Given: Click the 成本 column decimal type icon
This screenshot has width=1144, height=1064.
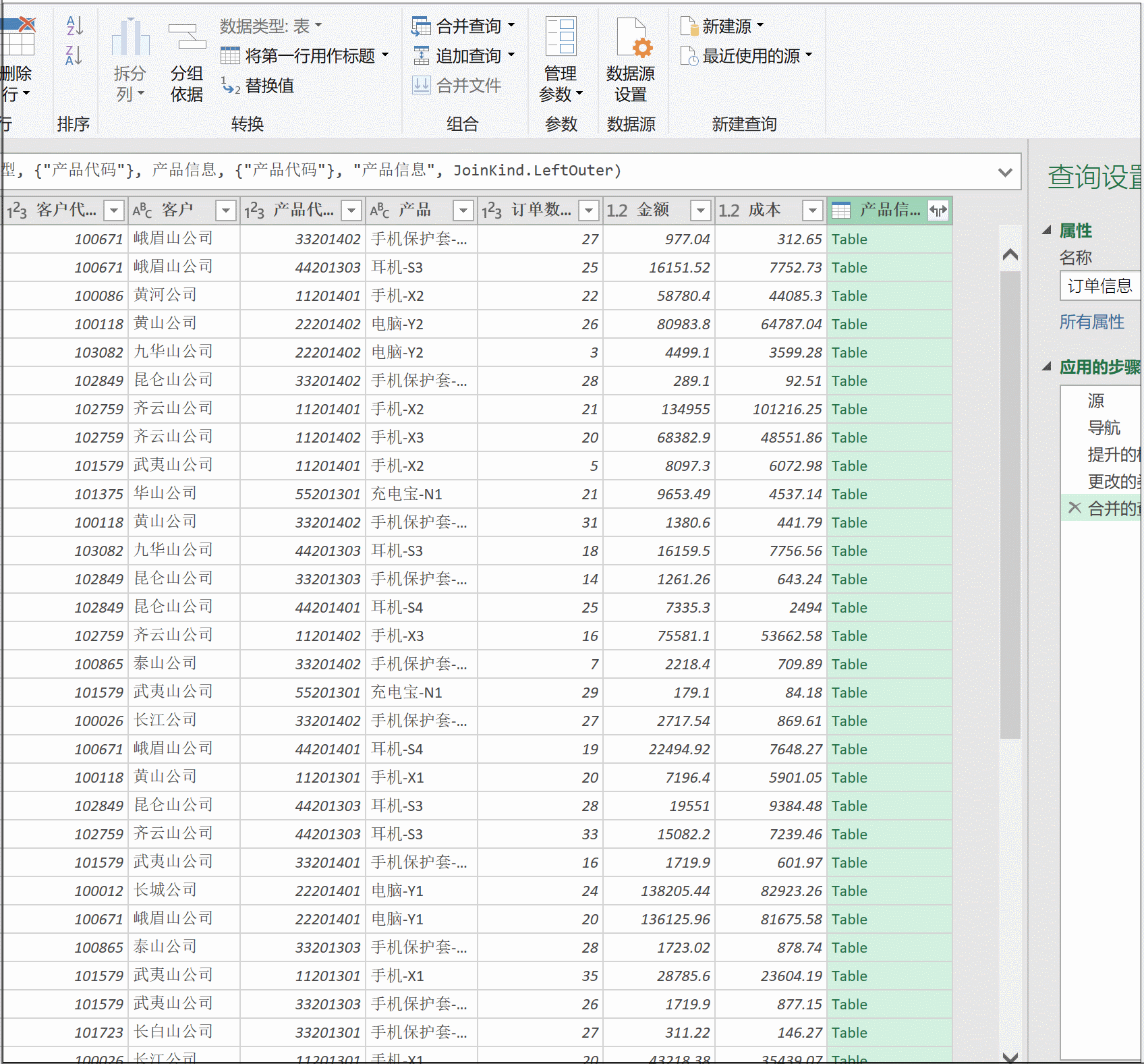Looking at the screenshot, I should (x=728, y=211).
